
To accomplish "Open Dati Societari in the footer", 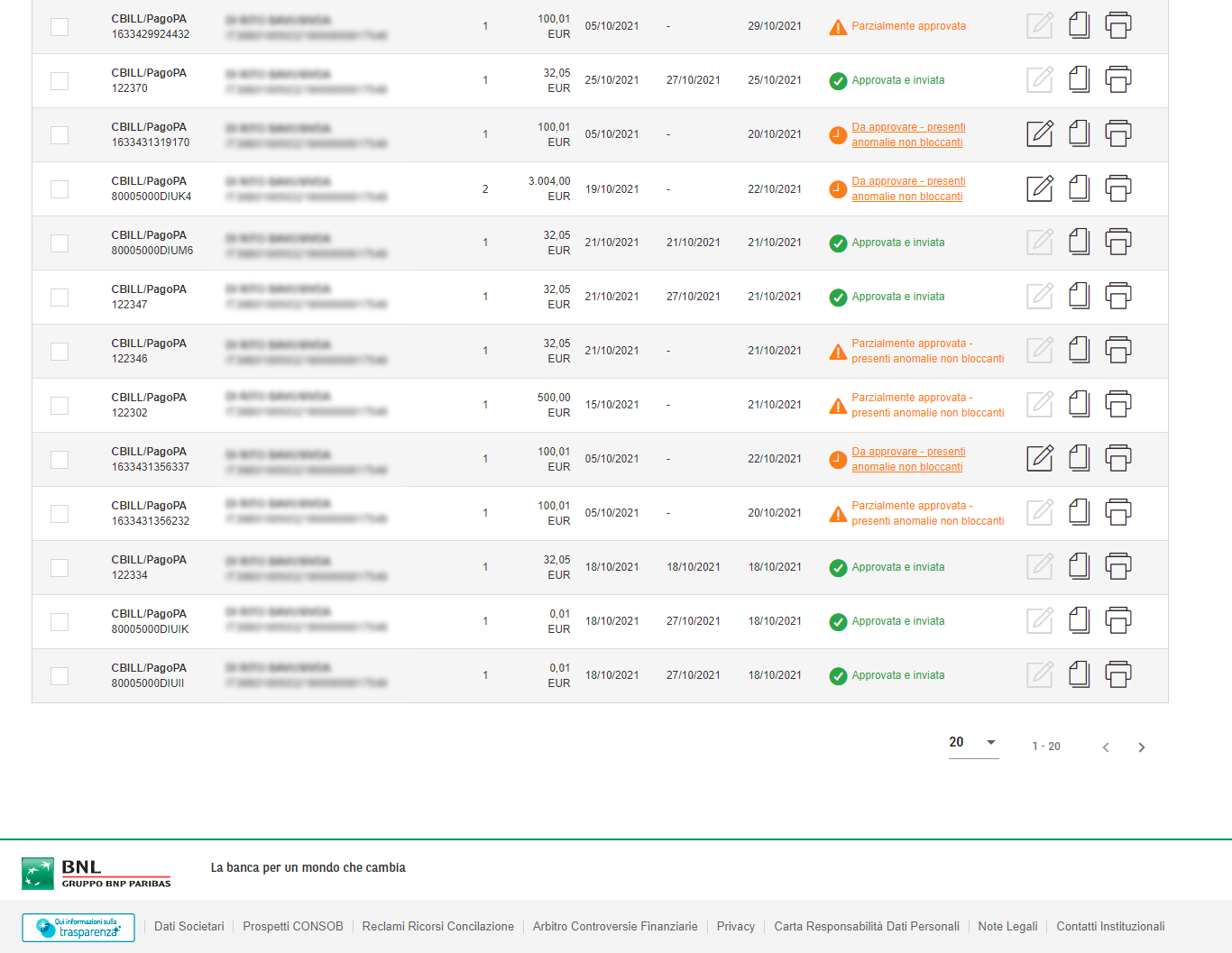I will (x=188, y=927).
